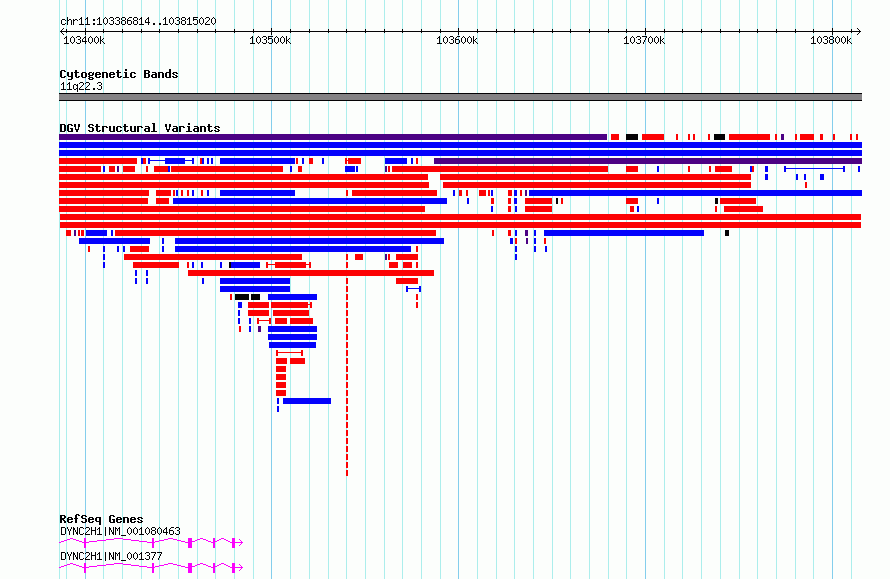Select the long purple variant in the top row
890x579 pixels.
(x=333, y=137)
